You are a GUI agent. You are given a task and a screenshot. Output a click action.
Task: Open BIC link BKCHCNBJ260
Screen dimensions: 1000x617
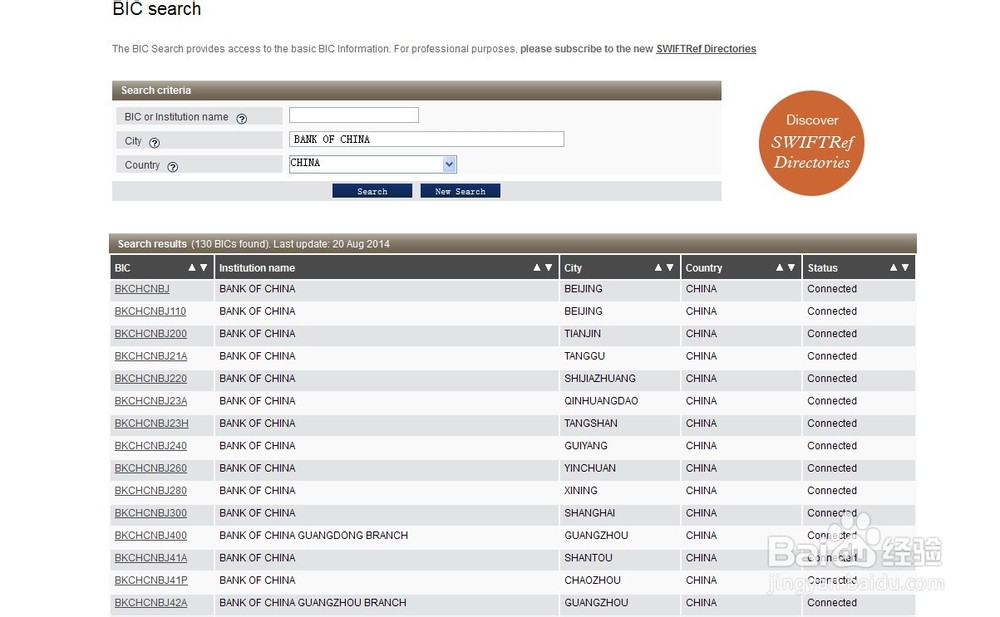[151, 468]
